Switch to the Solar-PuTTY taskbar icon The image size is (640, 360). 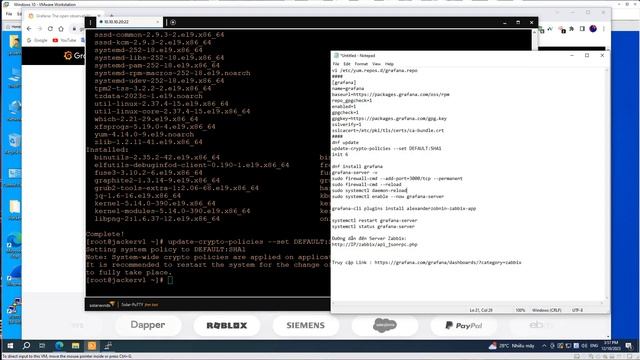point(92,346)
